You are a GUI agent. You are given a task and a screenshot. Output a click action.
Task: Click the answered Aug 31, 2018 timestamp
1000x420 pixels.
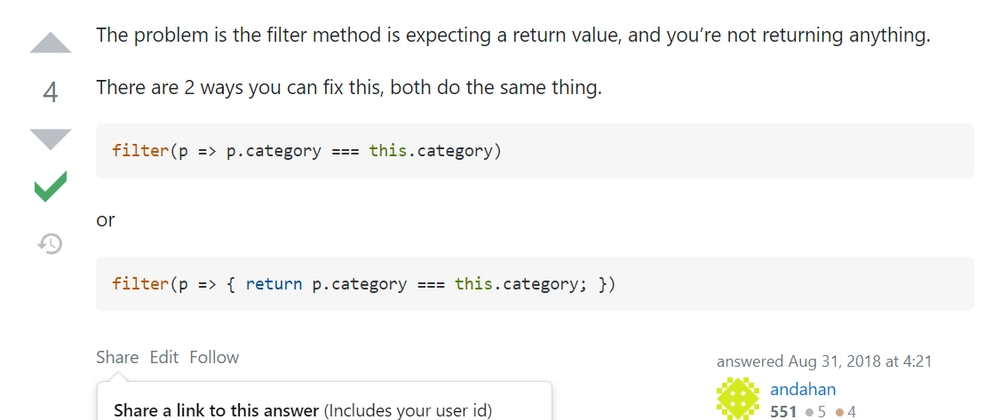824,361
